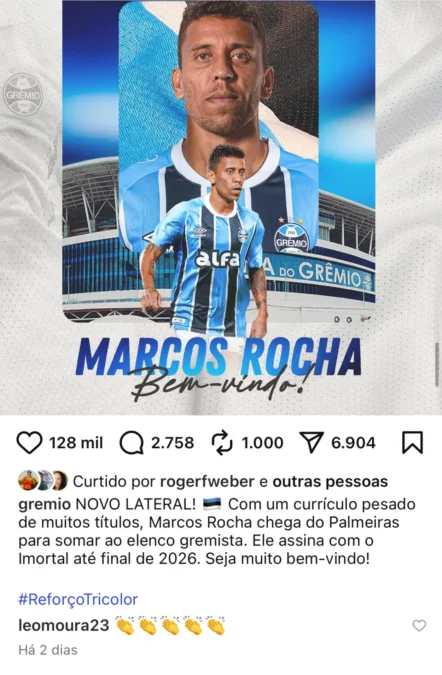This screenshot has width=442, height=675.
Task: Tap the repost arrows icon
Action: 222,443
